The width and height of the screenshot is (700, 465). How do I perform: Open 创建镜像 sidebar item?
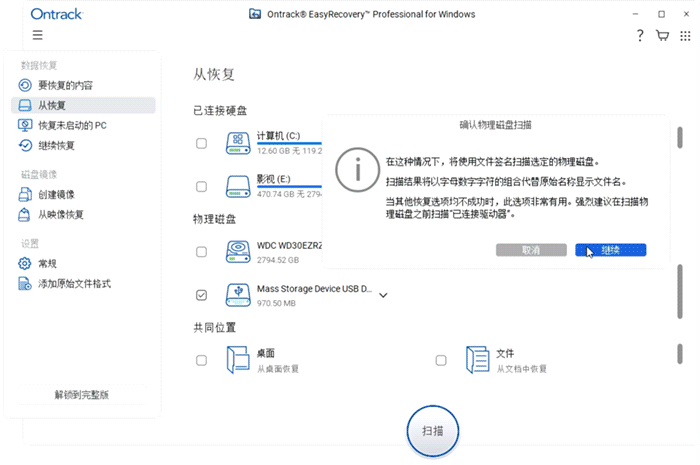tap(83, 195)
